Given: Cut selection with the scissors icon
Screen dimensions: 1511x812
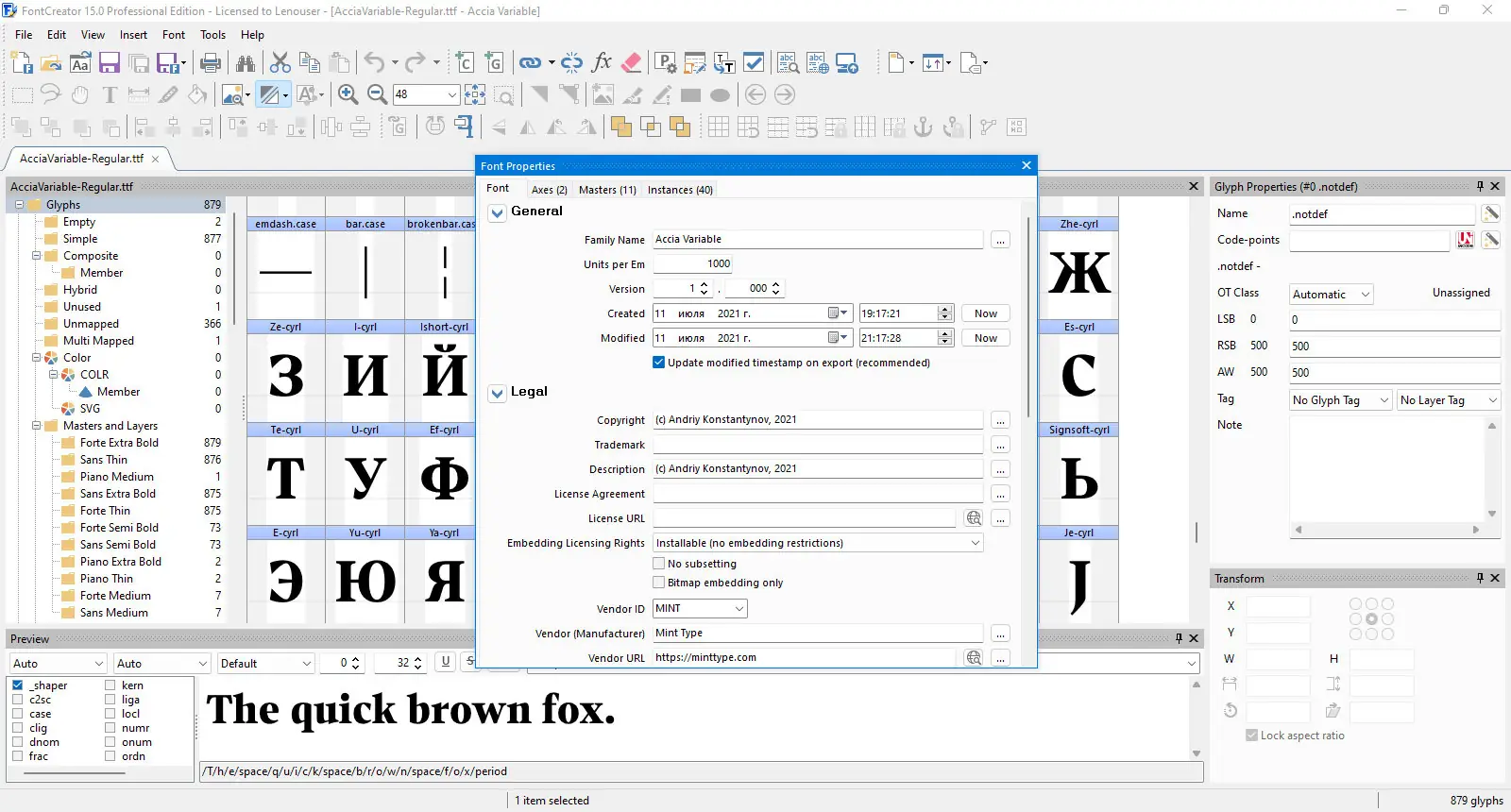Looking at the screenshot, I should (x=280, y=63).
